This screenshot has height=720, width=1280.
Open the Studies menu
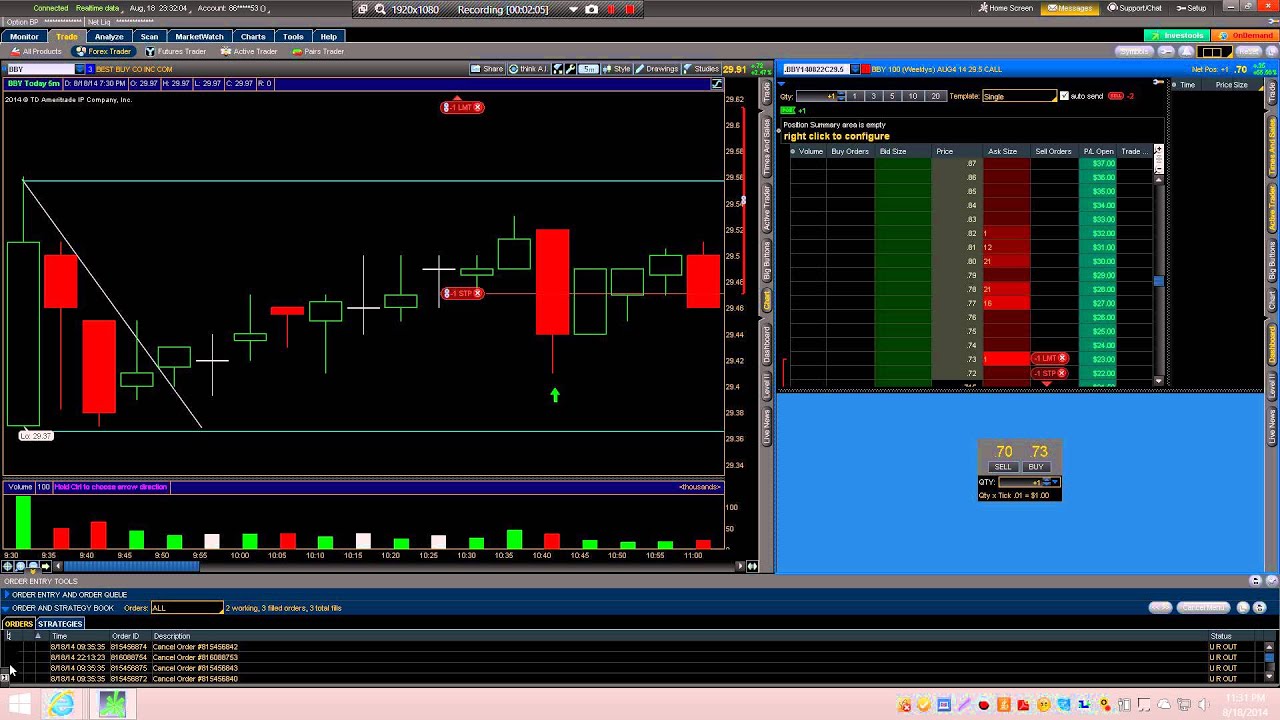(701, 69)
